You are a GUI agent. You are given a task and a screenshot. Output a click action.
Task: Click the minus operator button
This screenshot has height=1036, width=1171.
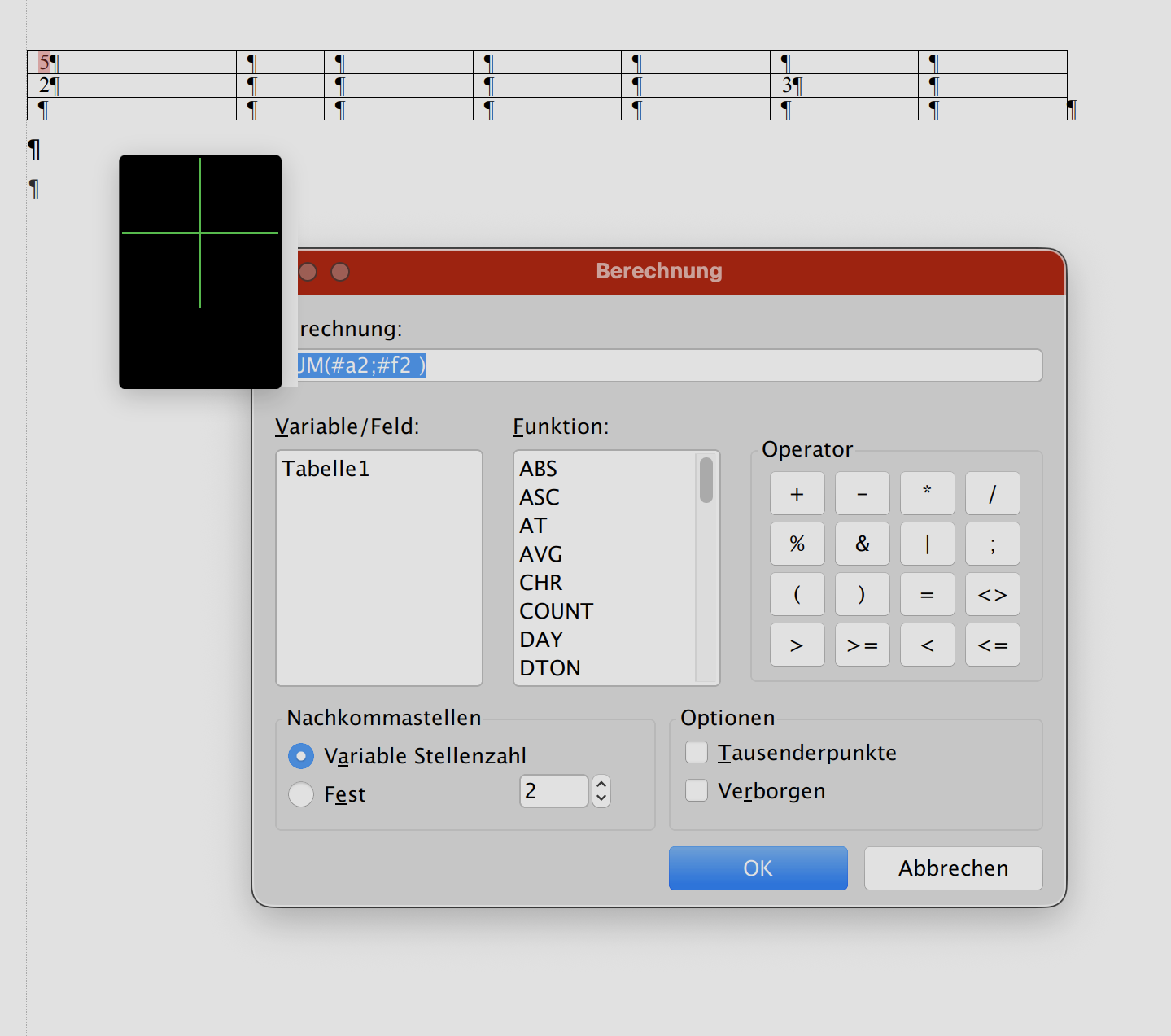862,493
